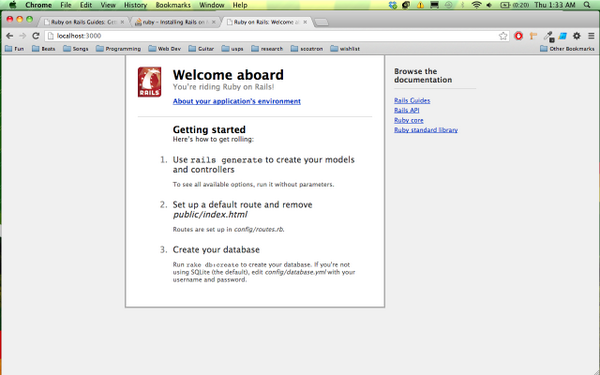Screen dimensions: 600x375
Task: Open the Ruby core link
Action: coord(409,120)
